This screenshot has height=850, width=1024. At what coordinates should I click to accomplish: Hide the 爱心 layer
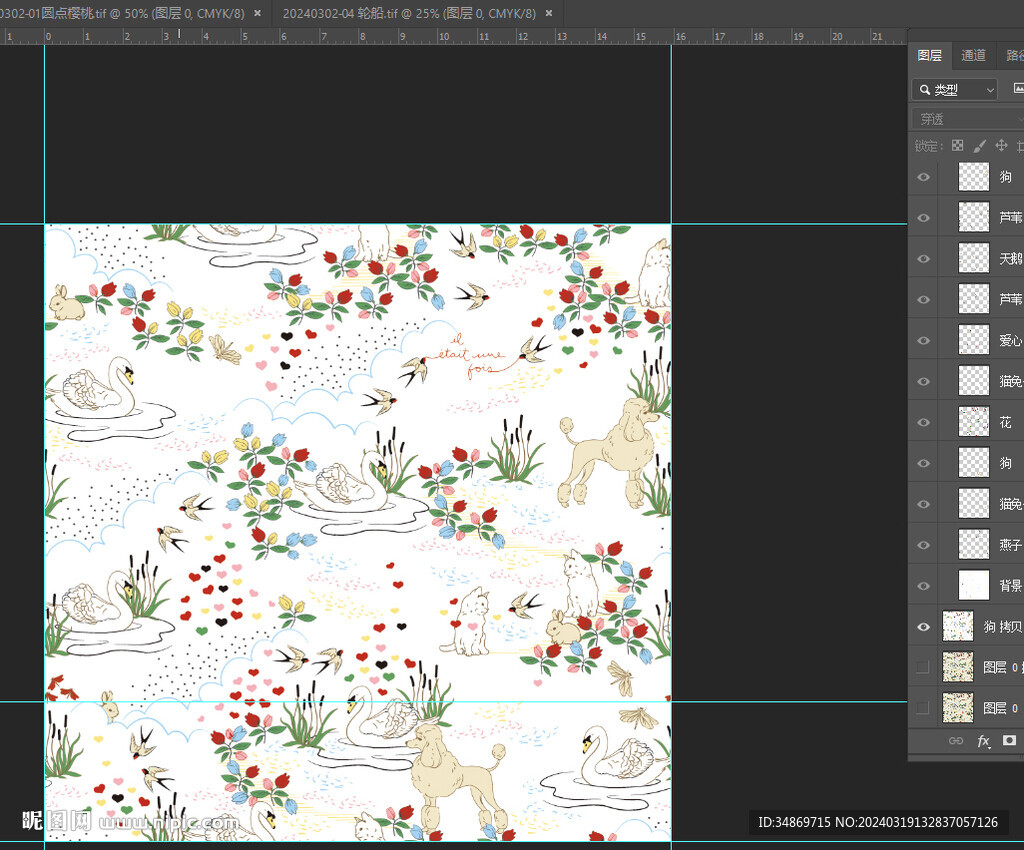click(923, 340)
